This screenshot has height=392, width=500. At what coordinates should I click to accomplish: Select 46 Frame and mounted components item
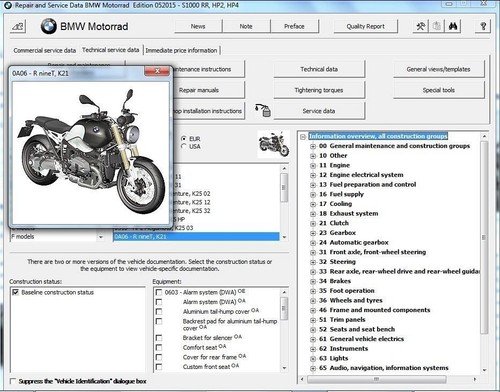click(x=375, y=310)
